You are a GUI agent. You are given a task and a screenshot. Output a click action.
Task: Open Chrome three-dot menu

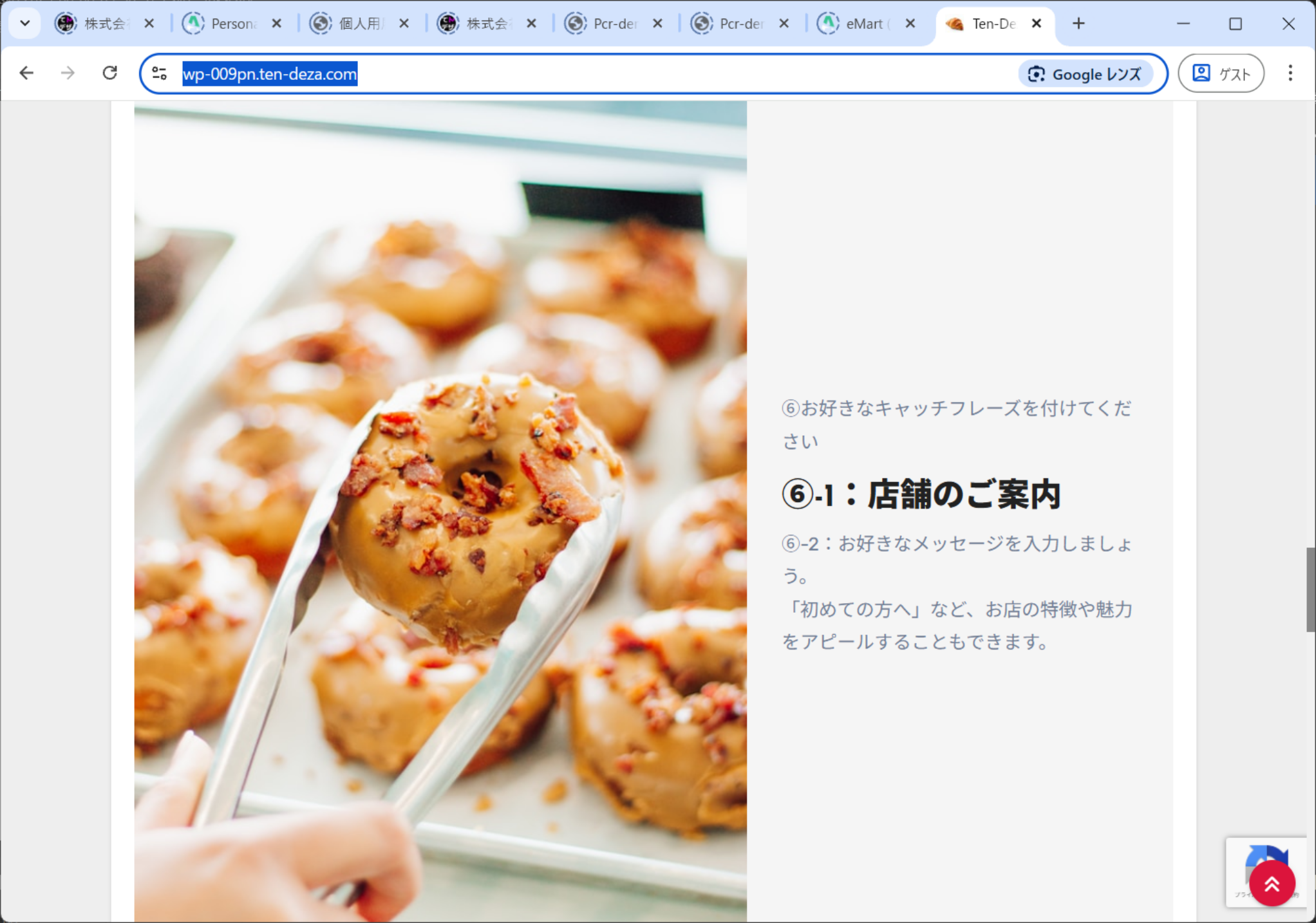[x=1290, y=73]
